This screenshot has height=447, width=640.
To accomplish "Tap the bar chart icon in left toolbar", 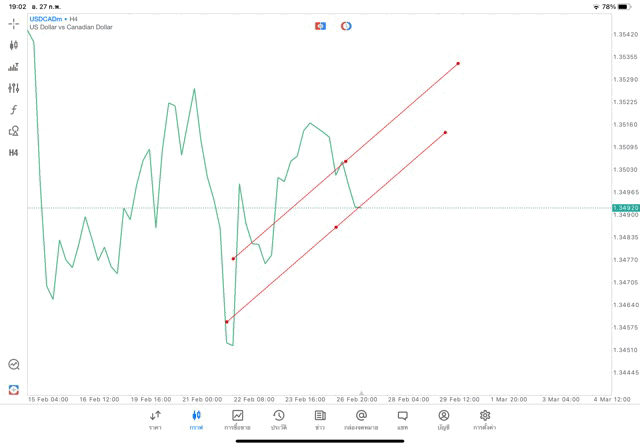I will coord(14,67).
